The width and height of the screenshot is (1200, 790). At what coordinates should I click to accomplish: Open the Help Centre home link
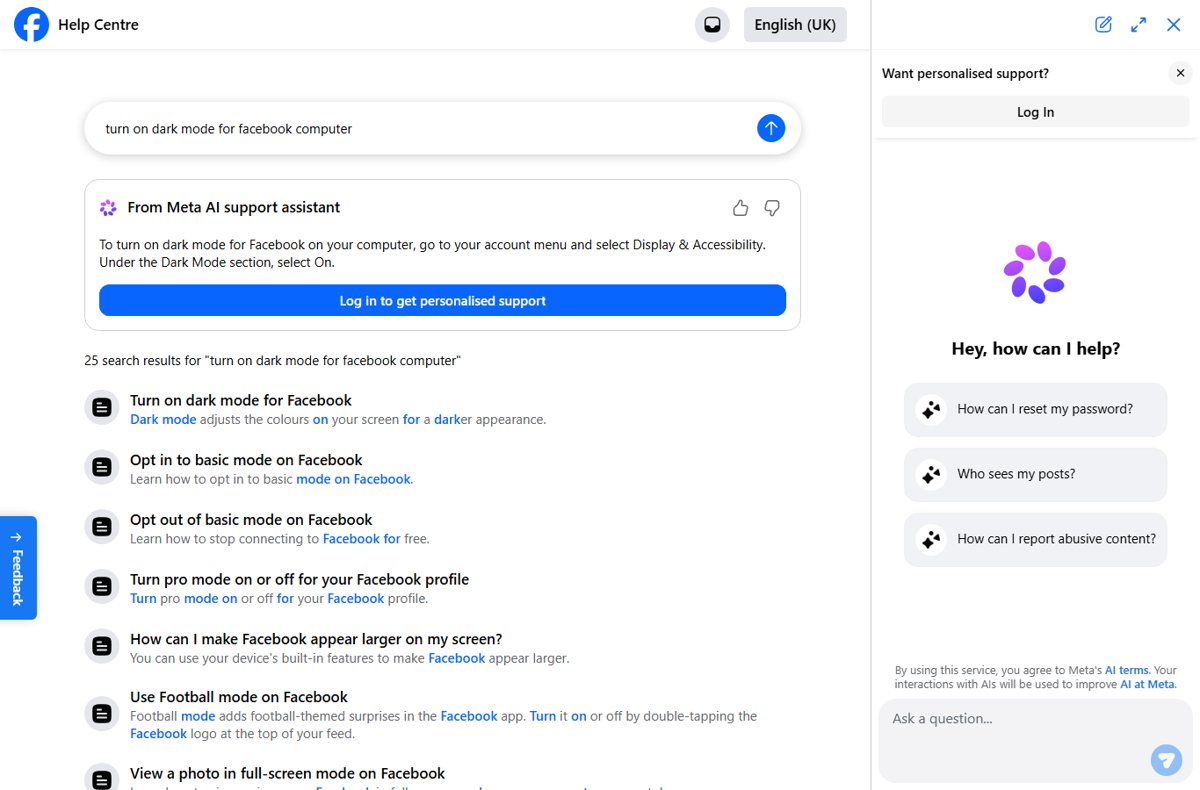pyautogui.click(x=98, y=25)
